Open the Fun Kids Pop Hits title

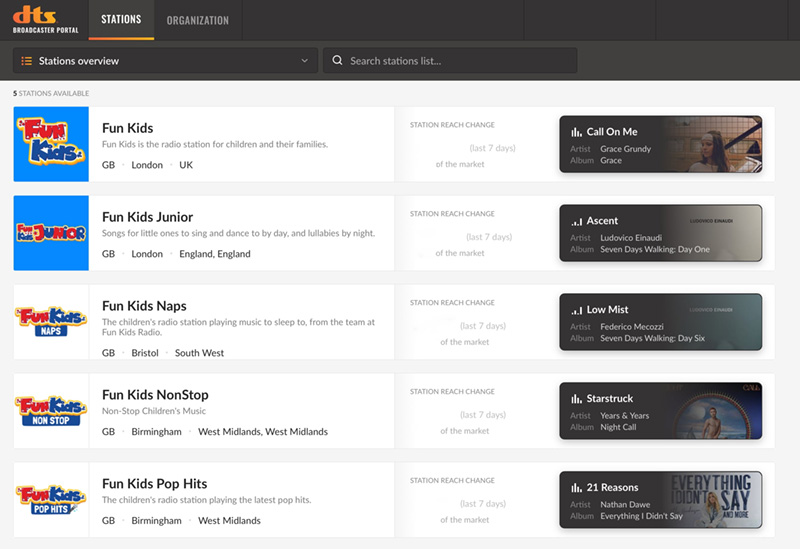pyautogui.click(x=155, y=484)
